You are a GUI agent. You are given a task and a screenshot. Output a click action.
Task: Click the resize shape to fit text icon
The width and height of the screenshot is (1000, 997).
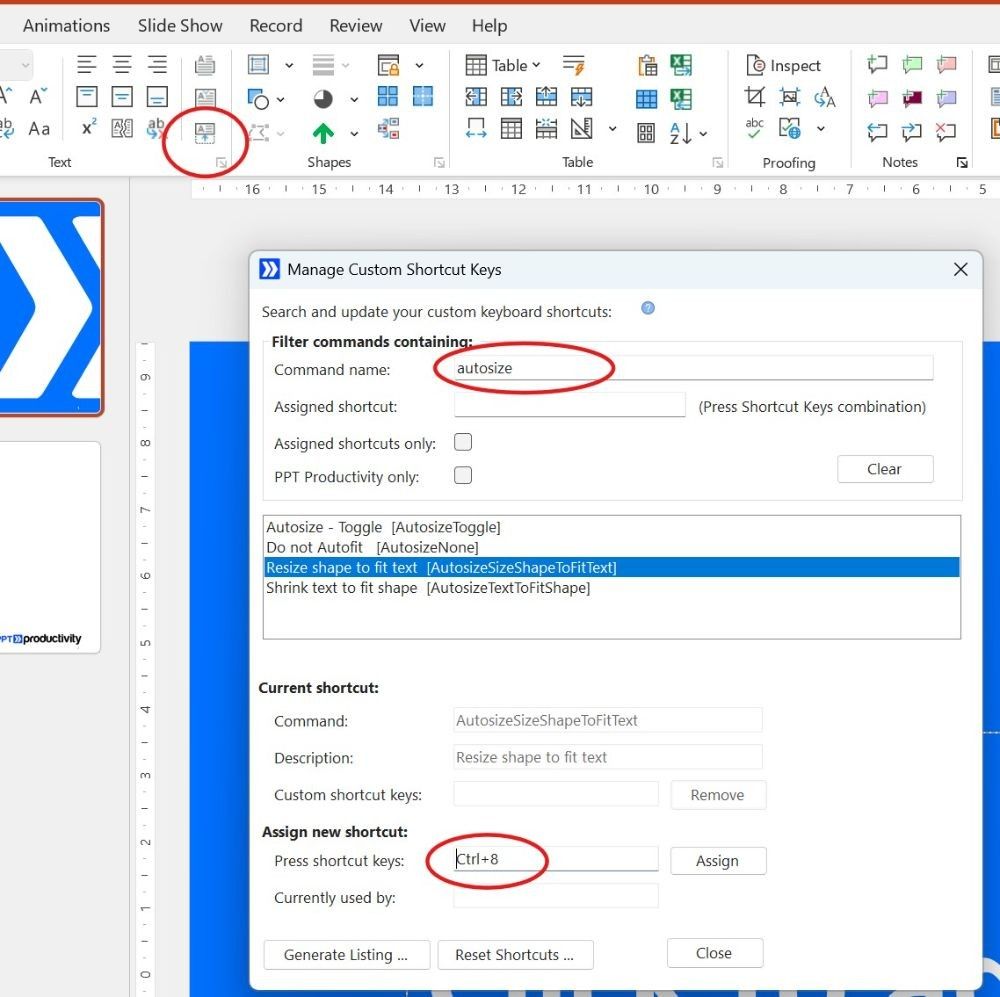(x=205, y=133)
